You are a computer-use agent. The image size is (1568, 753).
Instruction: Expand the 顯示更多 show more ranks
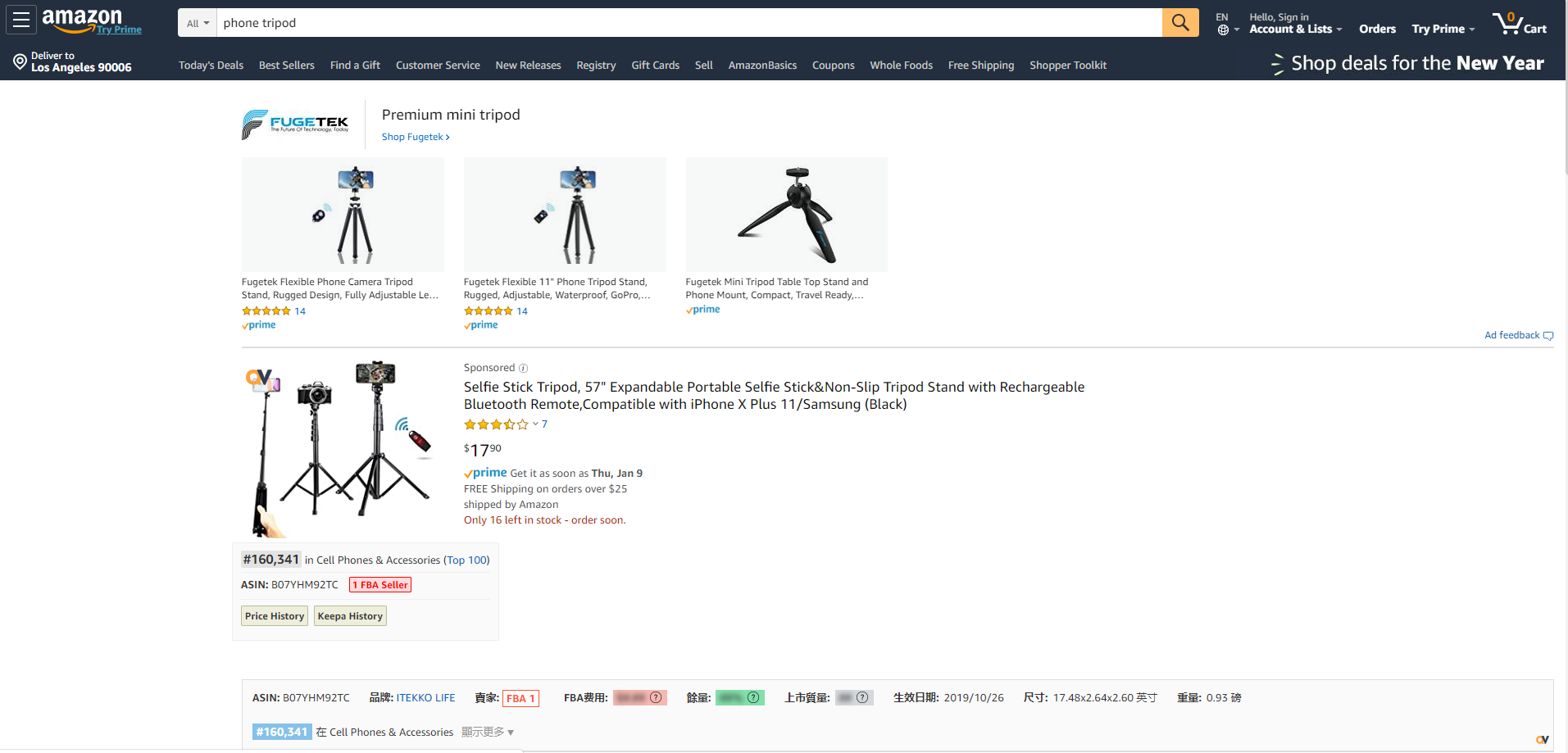point(488,733)
